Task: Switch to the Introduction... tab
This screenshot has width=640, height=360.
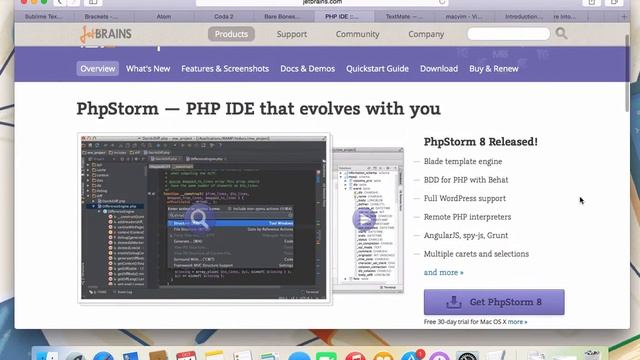Action: pos(524,17)
